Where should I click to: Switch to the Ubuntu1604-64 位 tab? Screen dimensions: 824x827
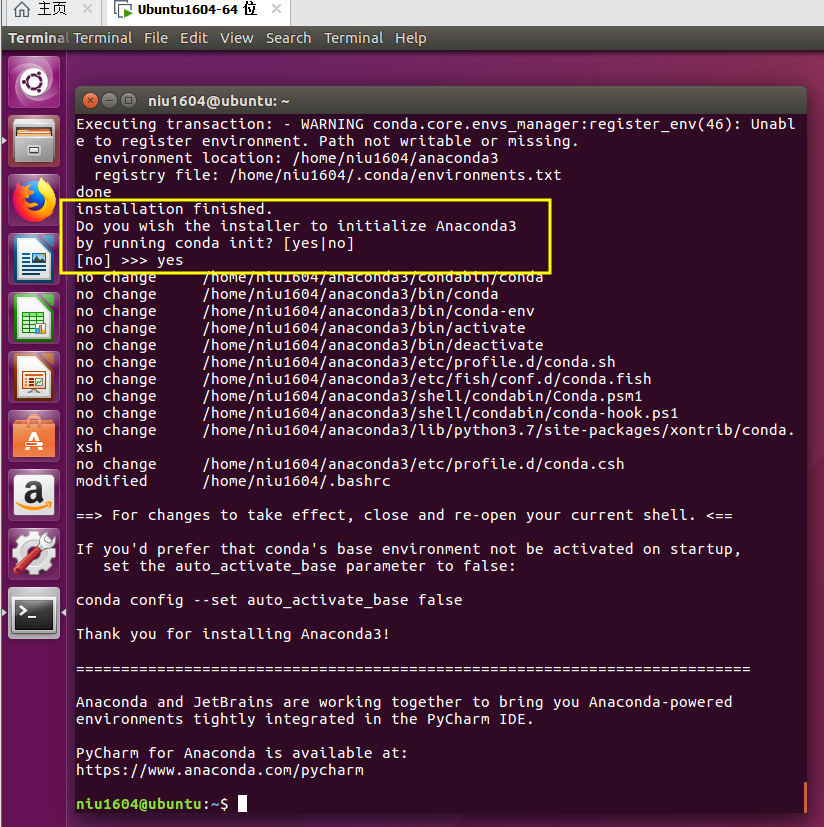(x=198, y=11)
